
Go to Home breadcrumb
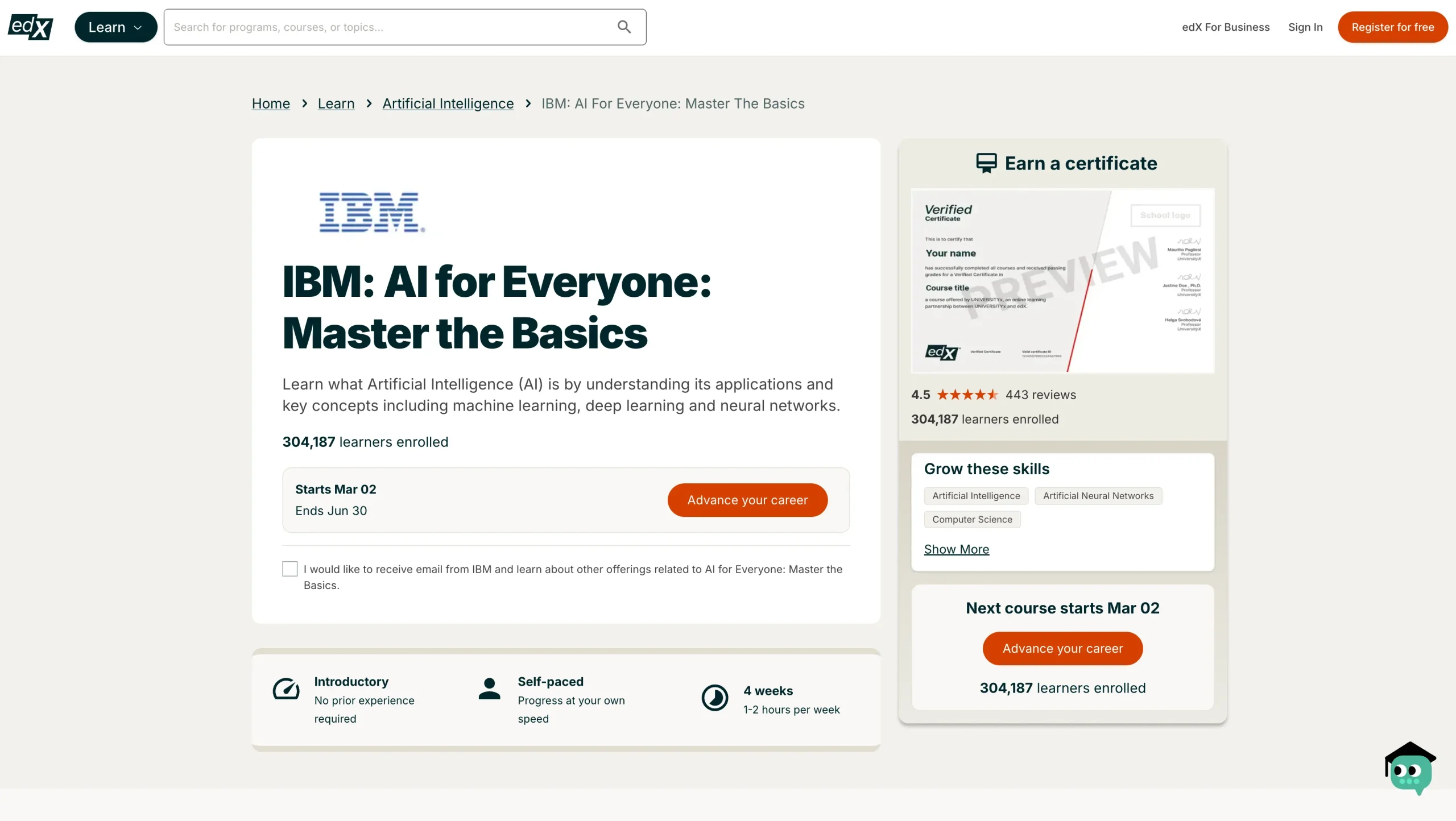click(271, 103)
